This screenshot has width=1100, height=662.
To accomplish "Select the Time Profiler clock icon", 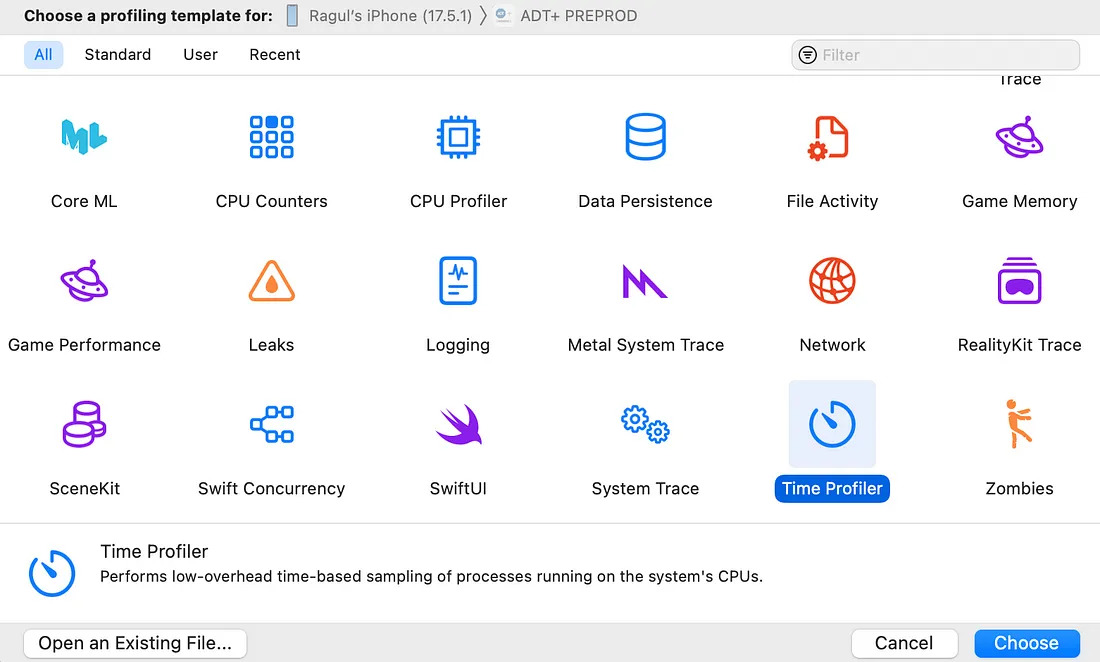I will pos(832,424).
